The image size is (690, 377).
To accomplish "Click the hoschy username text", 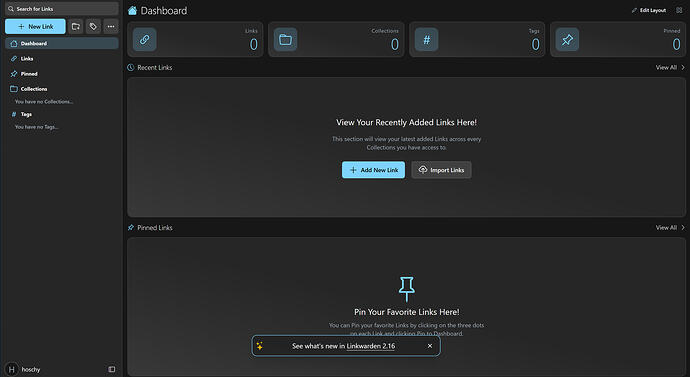I will point(31,370).
